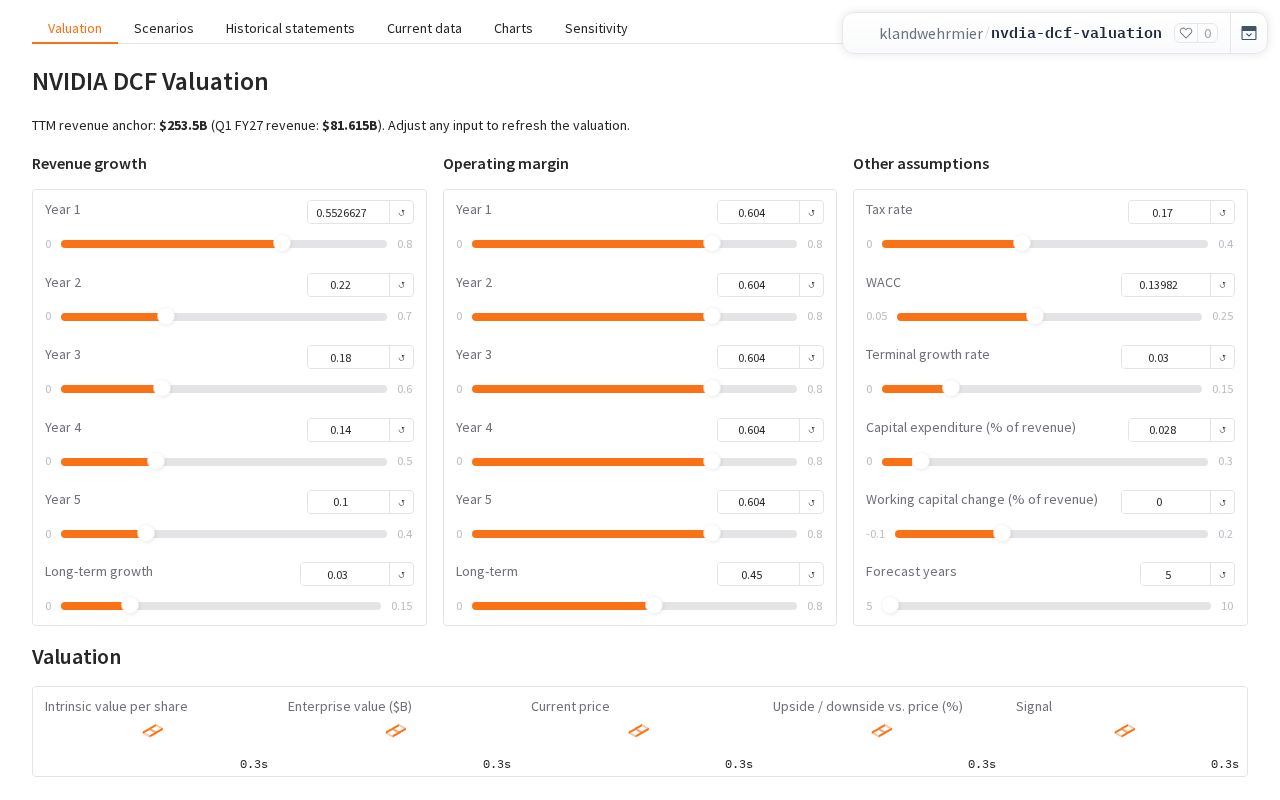Click the Signal output label
This screenshot has width=1280, height=800.
click(x=1034, y=706)
